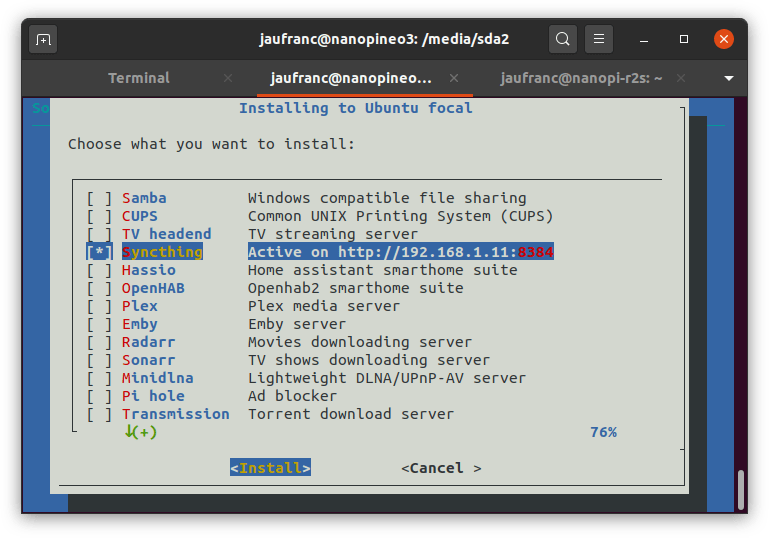Toggle the Emby checkbox
The height and width of the screenshot is (538, 769).
click(x=100, y=324)
